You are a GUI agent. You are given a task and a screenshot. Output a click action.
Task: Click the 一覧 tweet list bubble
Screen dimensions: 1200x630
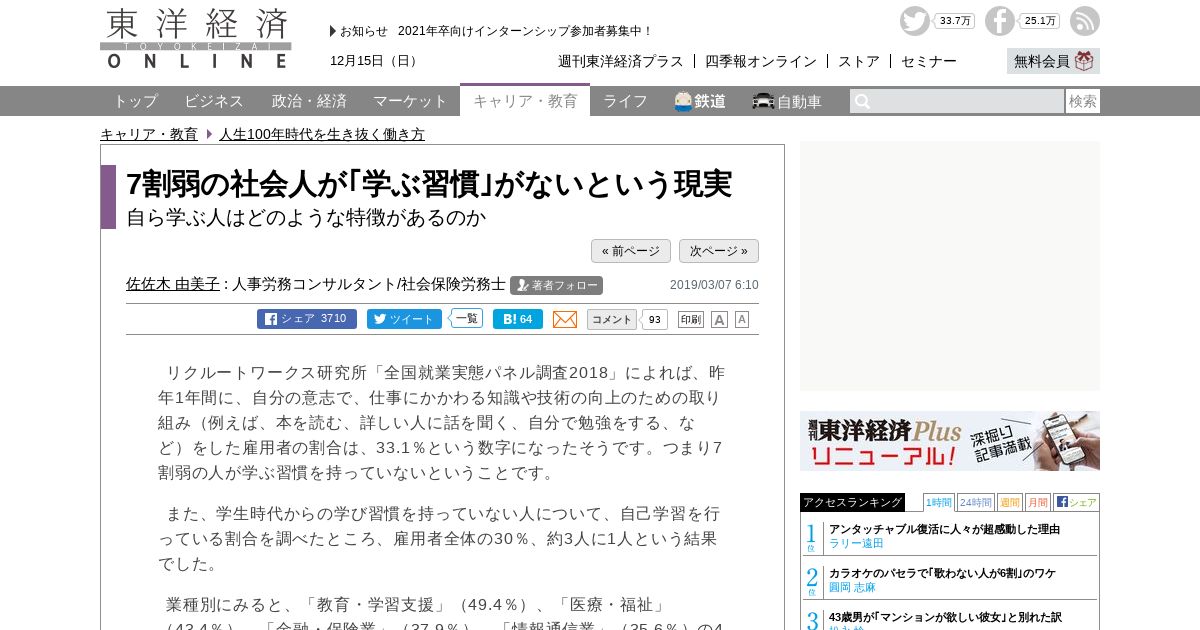coord(466,318)
